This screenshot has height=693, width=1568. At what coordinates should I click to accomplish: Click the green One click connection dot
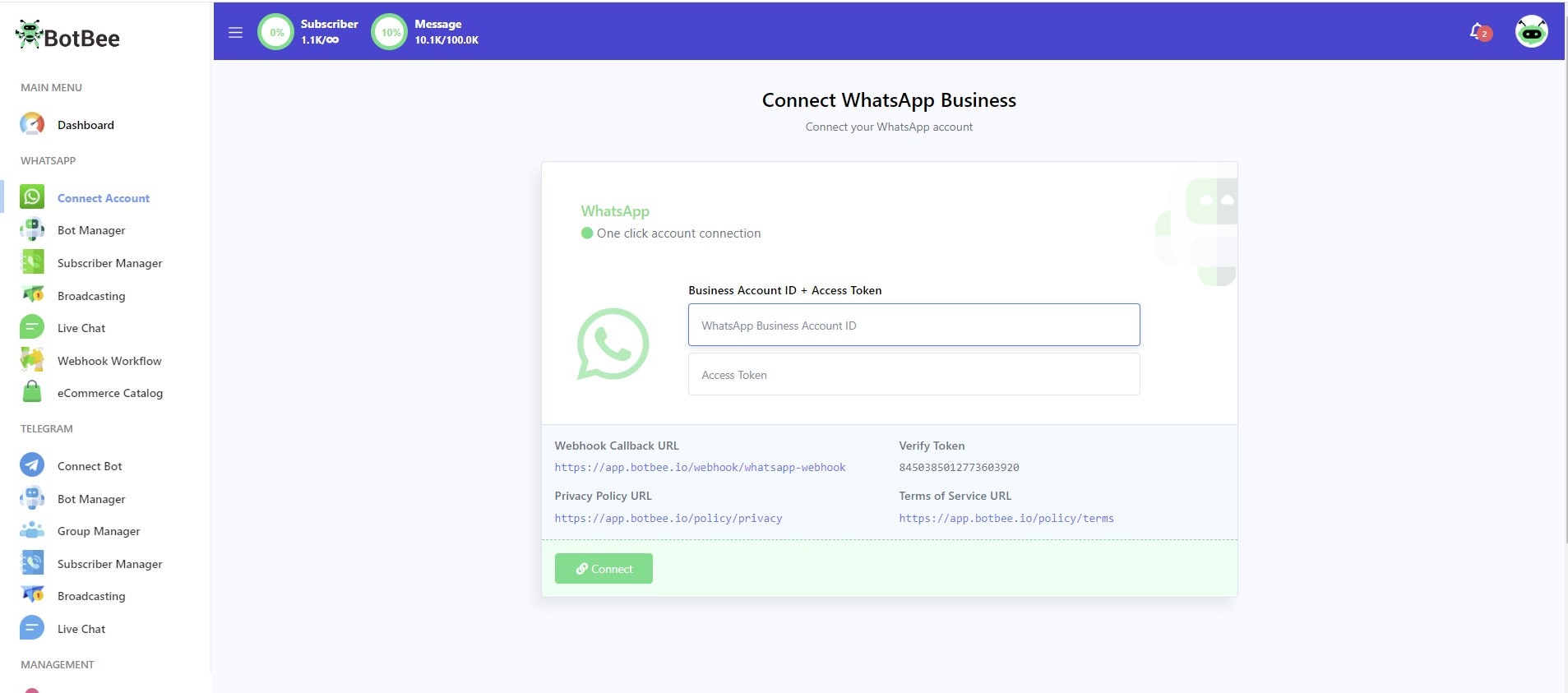[587, 233]
